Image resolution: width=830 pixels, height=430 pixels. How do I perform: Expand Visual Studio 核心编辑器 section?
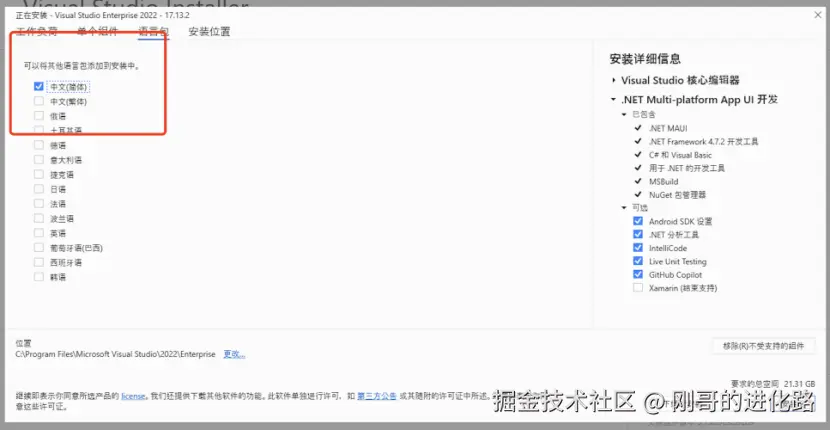(x=614, y=80)
